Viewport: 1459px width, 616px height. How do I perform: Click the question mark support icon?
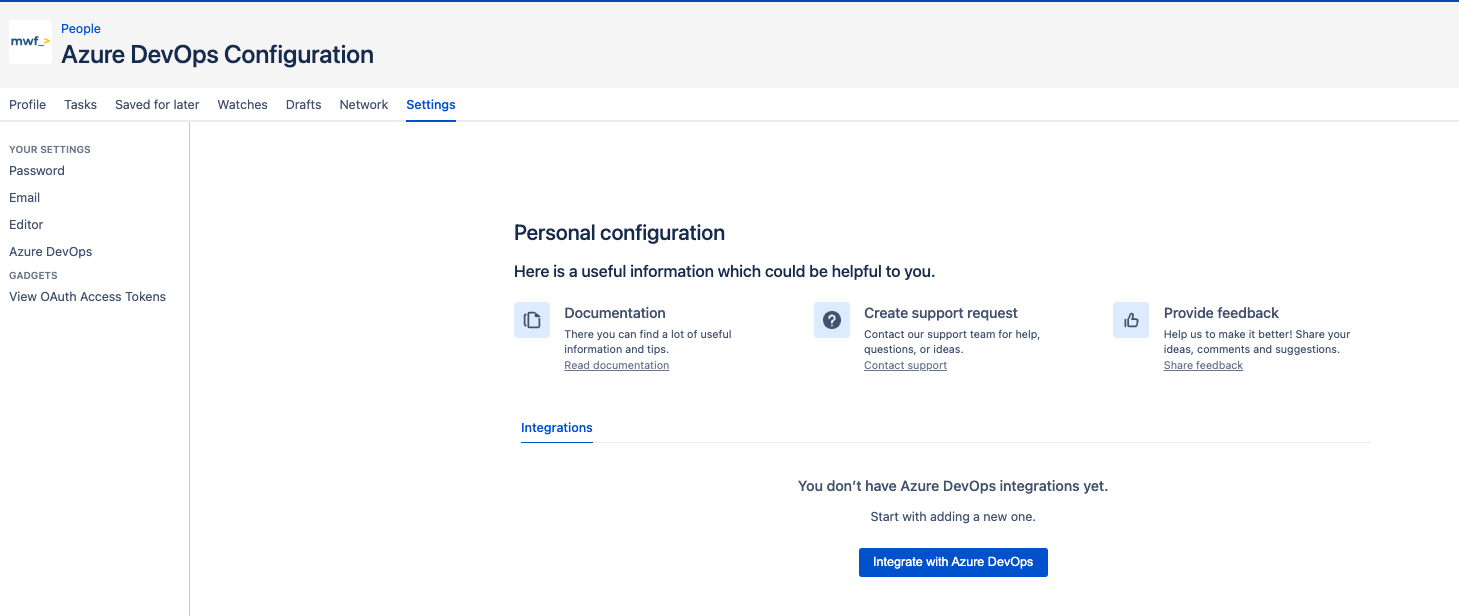pos(831,319)
